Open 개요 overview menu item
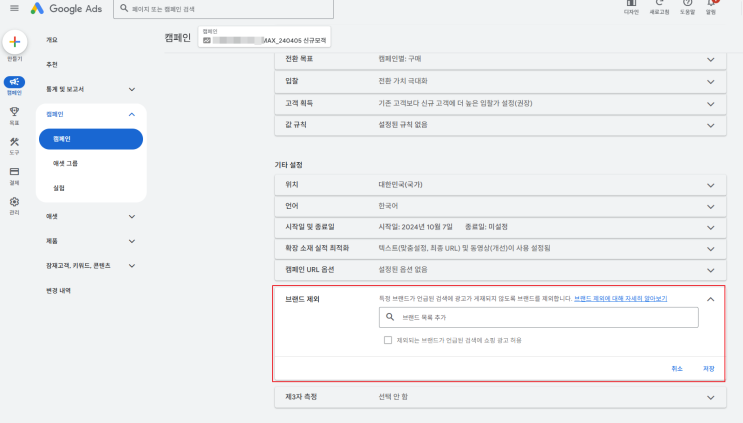Screen dimensions: 743x423 click(x=52, y=40)
